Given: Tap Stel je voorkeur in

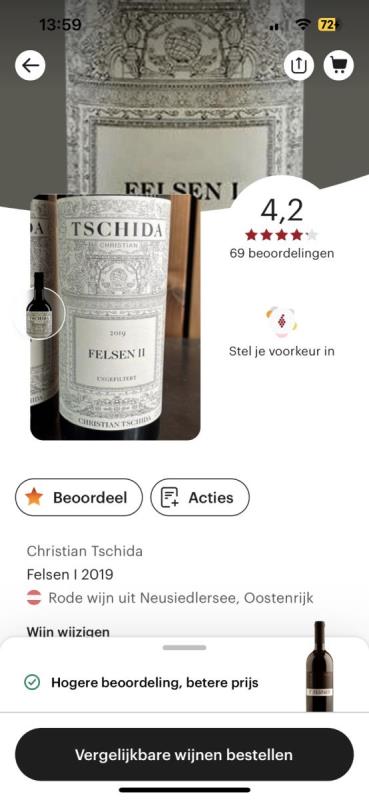Looking at the screenshot, I should [x=282, y=352].
